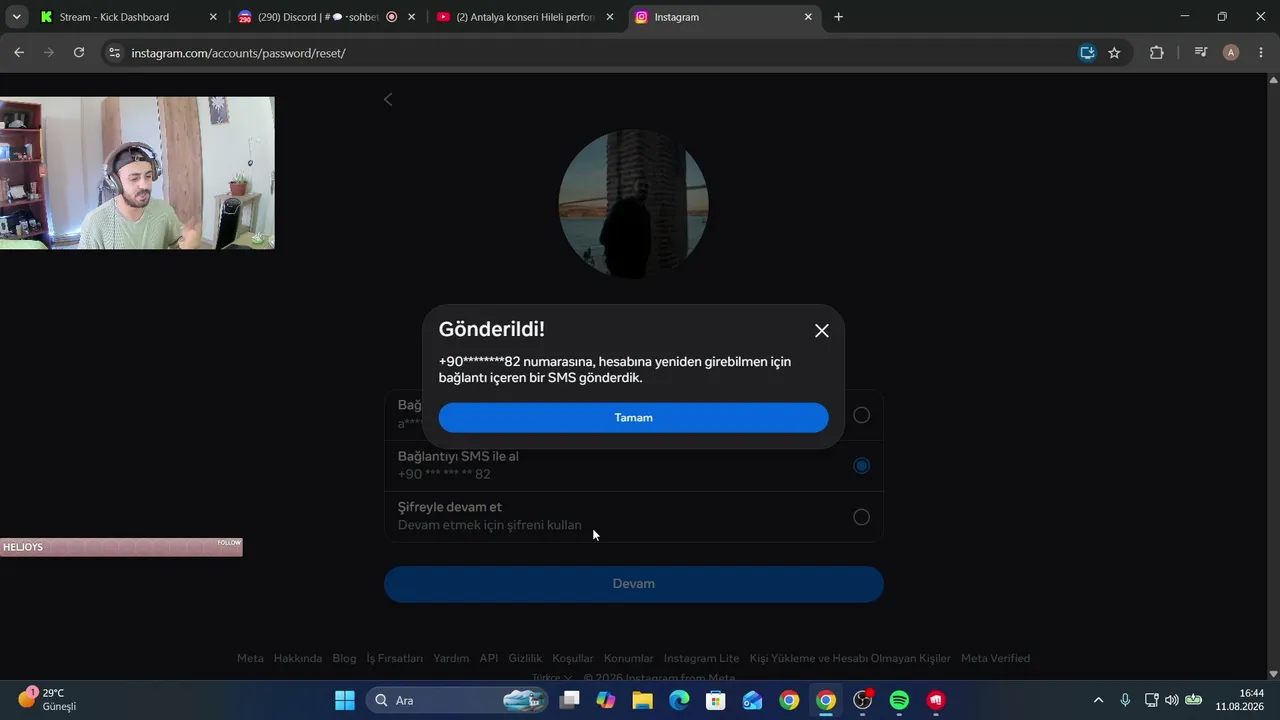Switch to the Stream - Kick Dashboard tab
The image size is (1280, 720).
click(x=128, y=17)
